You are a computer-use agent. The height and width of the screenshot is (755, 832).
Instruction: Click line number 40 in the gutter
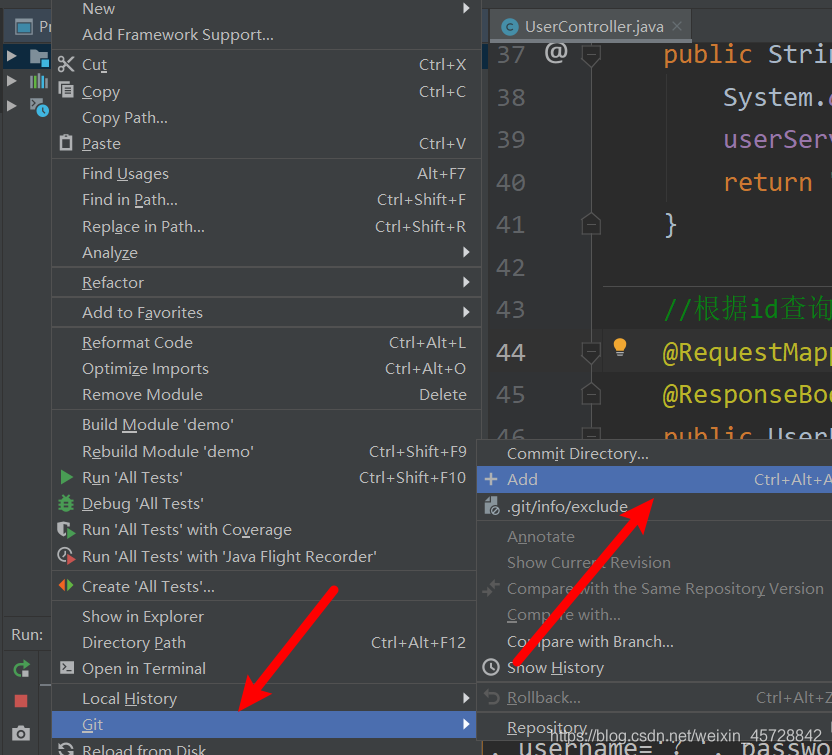tap(511, 183)
